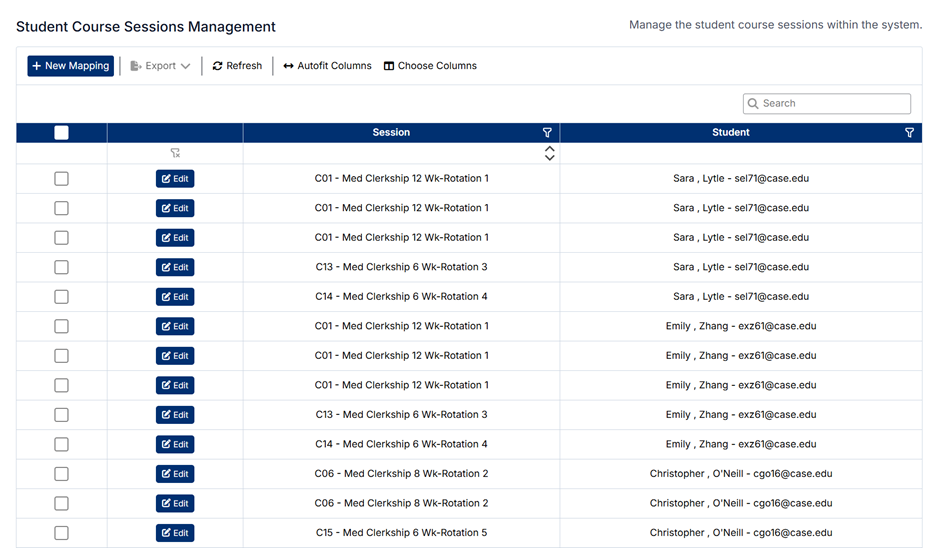Click the down chevron in Session filter row
This screenshot has width=936, height=548.
tap(549, 158)
